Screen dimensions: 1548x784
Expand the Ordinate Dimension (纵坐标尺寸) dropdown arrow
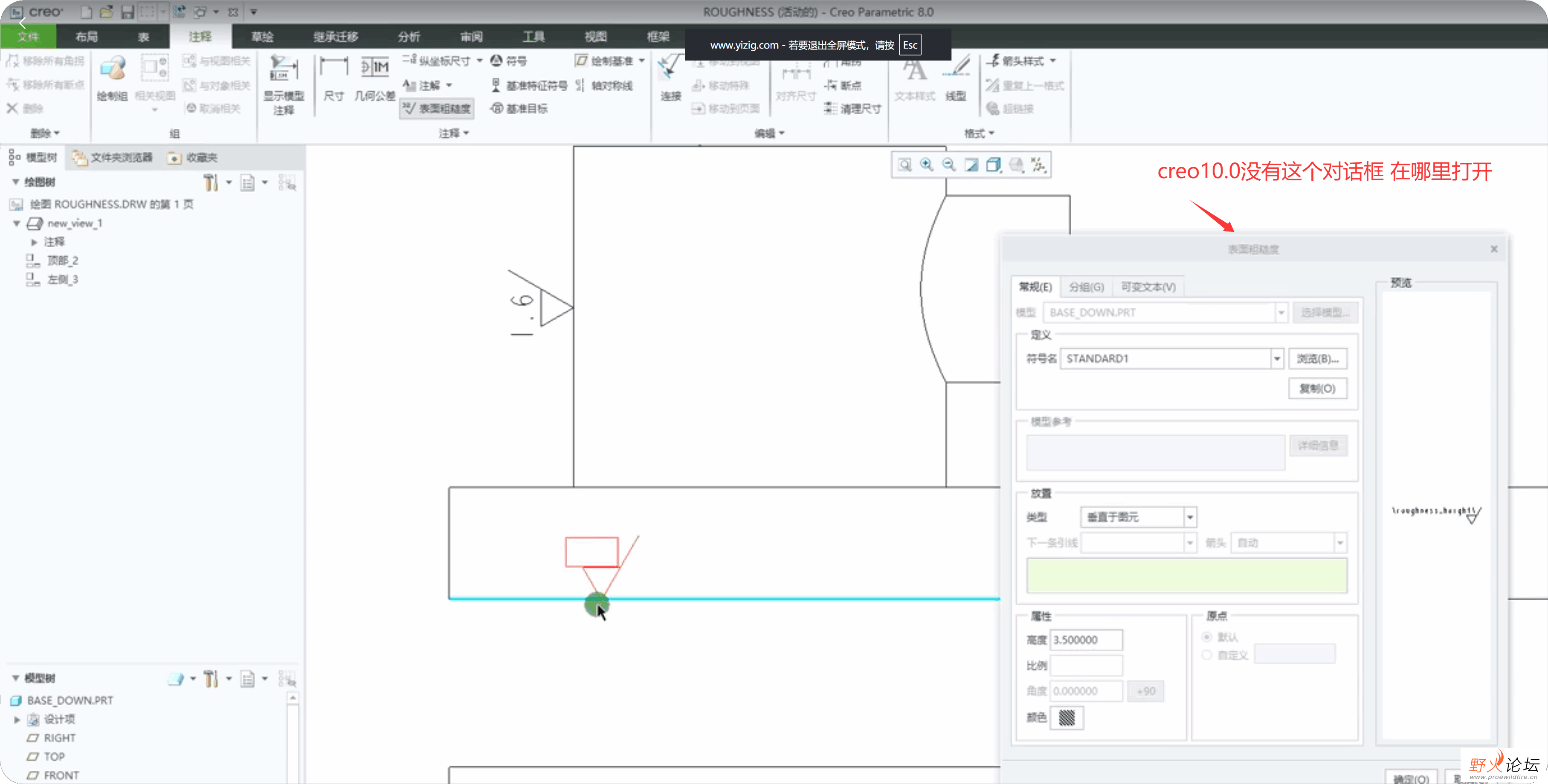pos(480,61)
